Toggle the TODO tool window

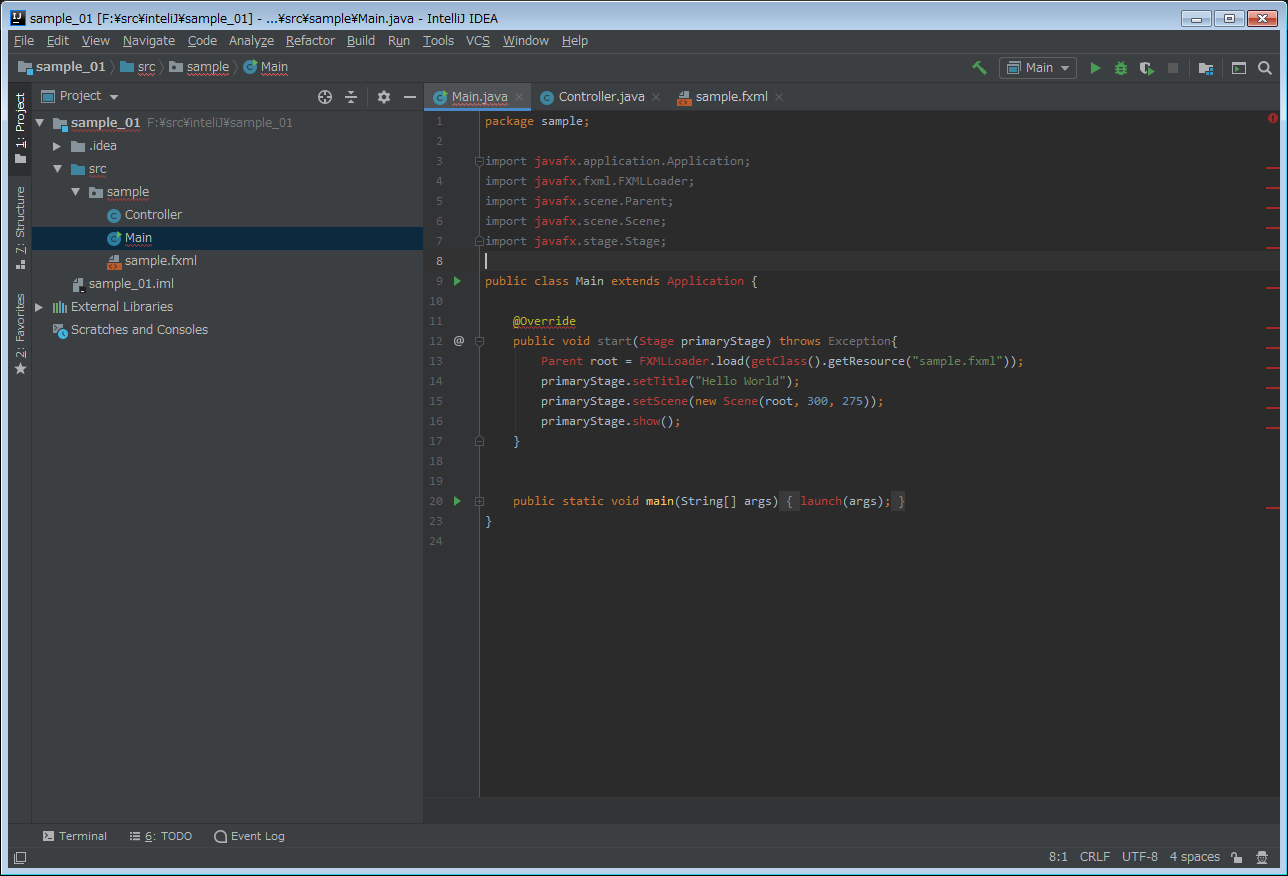pyautogui.click(x=160, y=835)
